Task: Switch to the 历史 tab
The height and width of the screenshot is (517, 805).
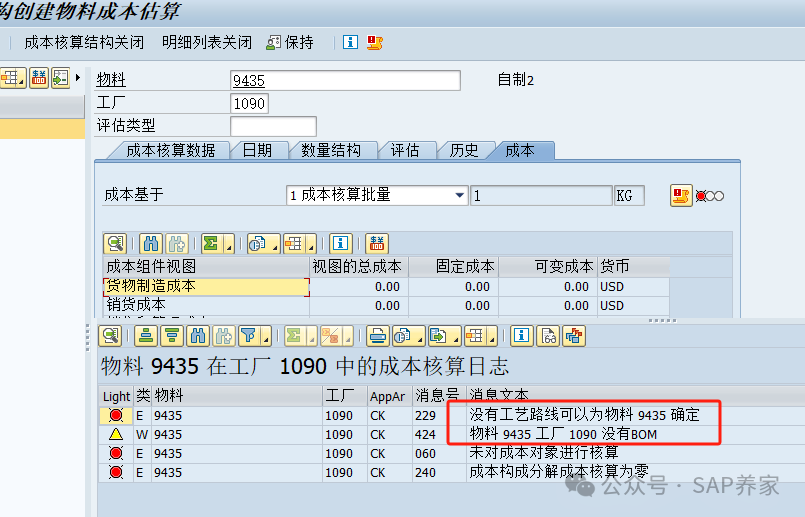Action: pyautogui.click(x=464, y=150)
